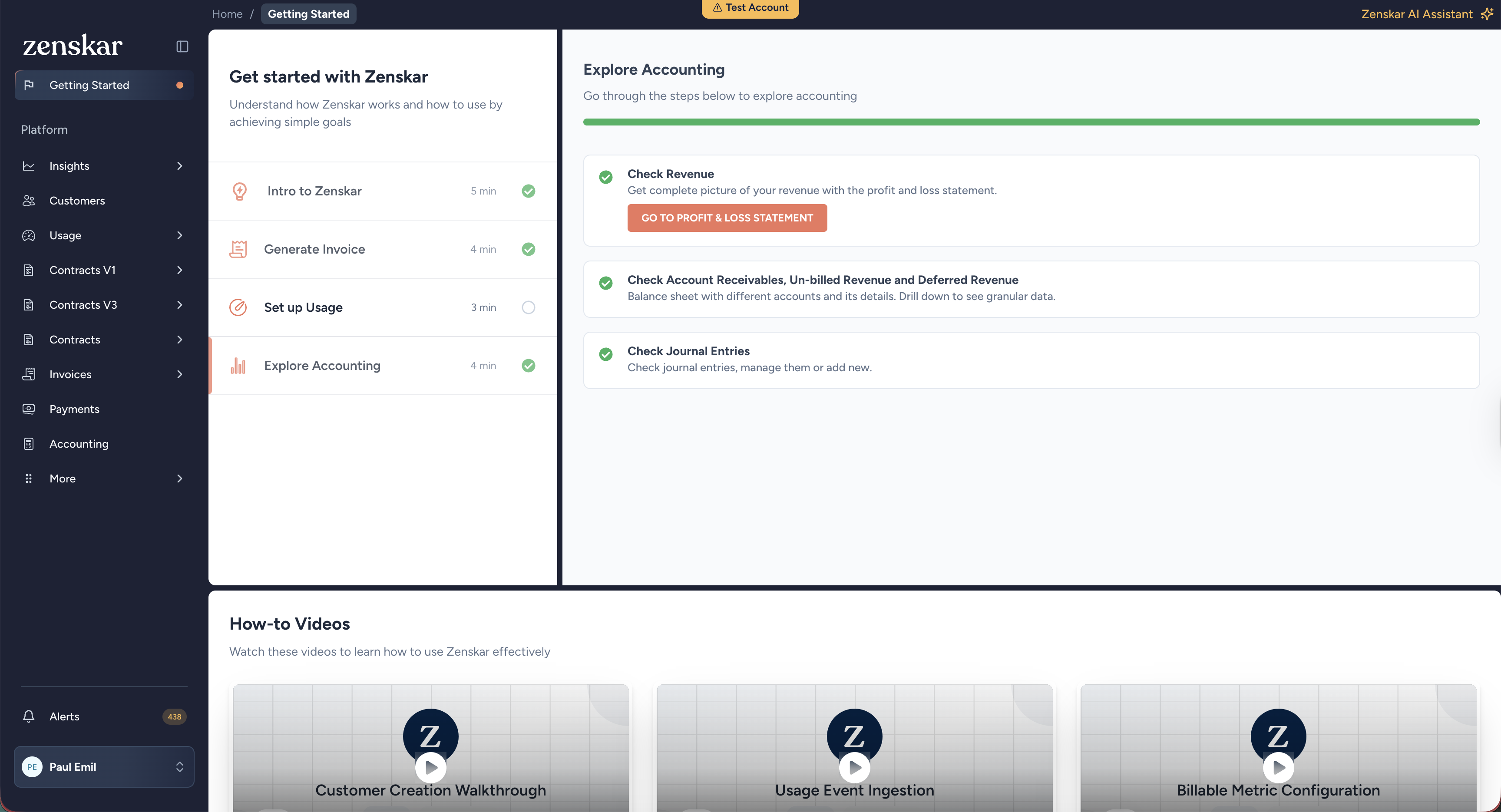Click the "Platform" section label
Viewport: 1501px width, 812px height.
click(44, 130)
